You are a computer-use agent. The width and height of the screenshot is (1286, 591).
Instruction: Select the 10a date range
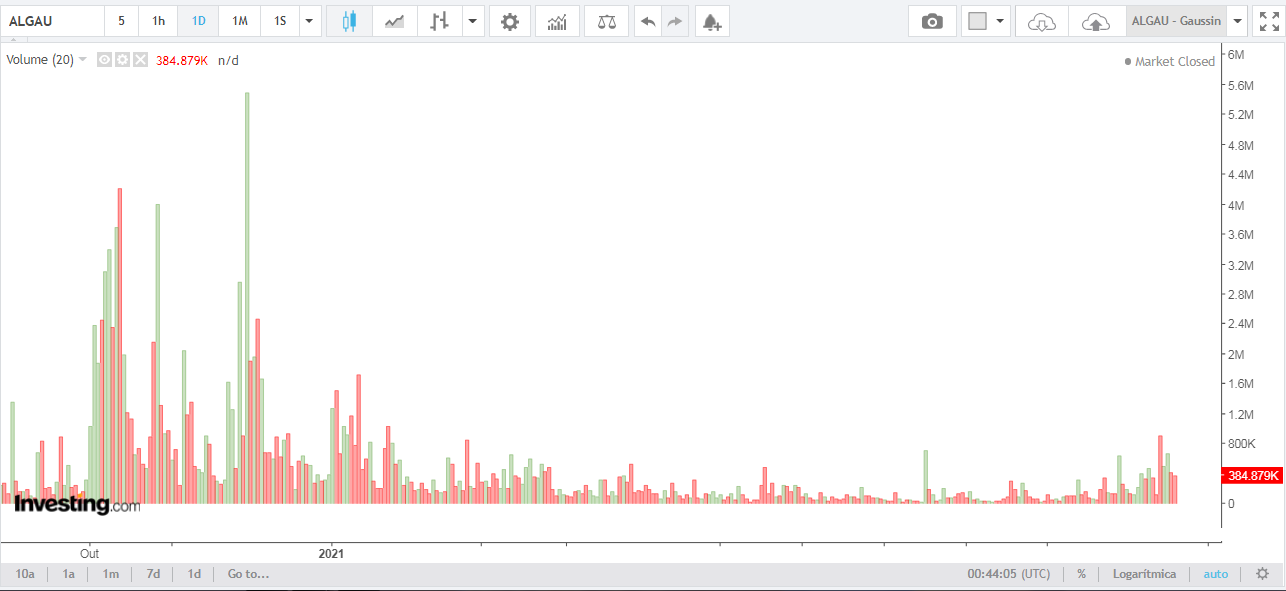pyautogui.click(x=25, y=574)
